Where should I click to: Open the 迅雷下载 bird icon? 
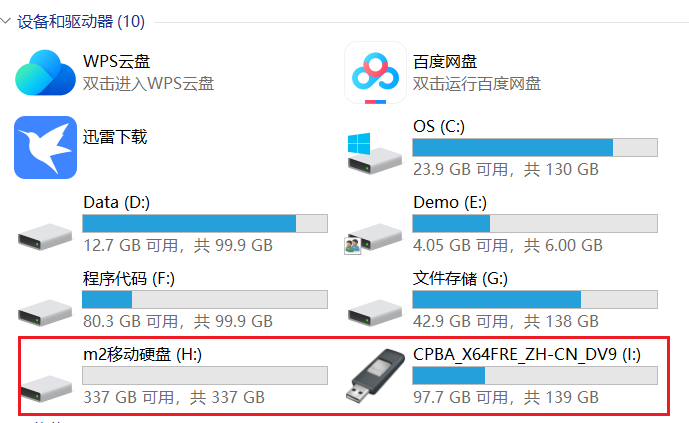click(45, 146)
